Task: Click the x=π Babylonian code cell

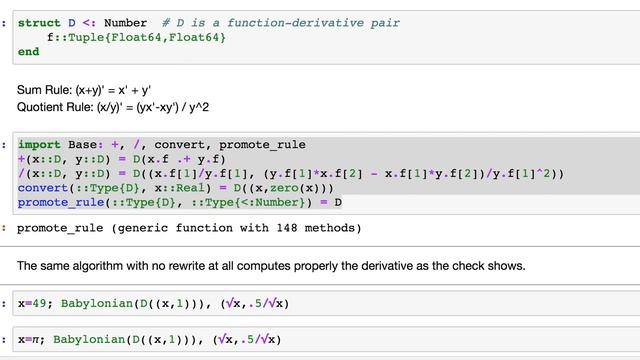Action: pyautogui.click(x=326, y=340)
